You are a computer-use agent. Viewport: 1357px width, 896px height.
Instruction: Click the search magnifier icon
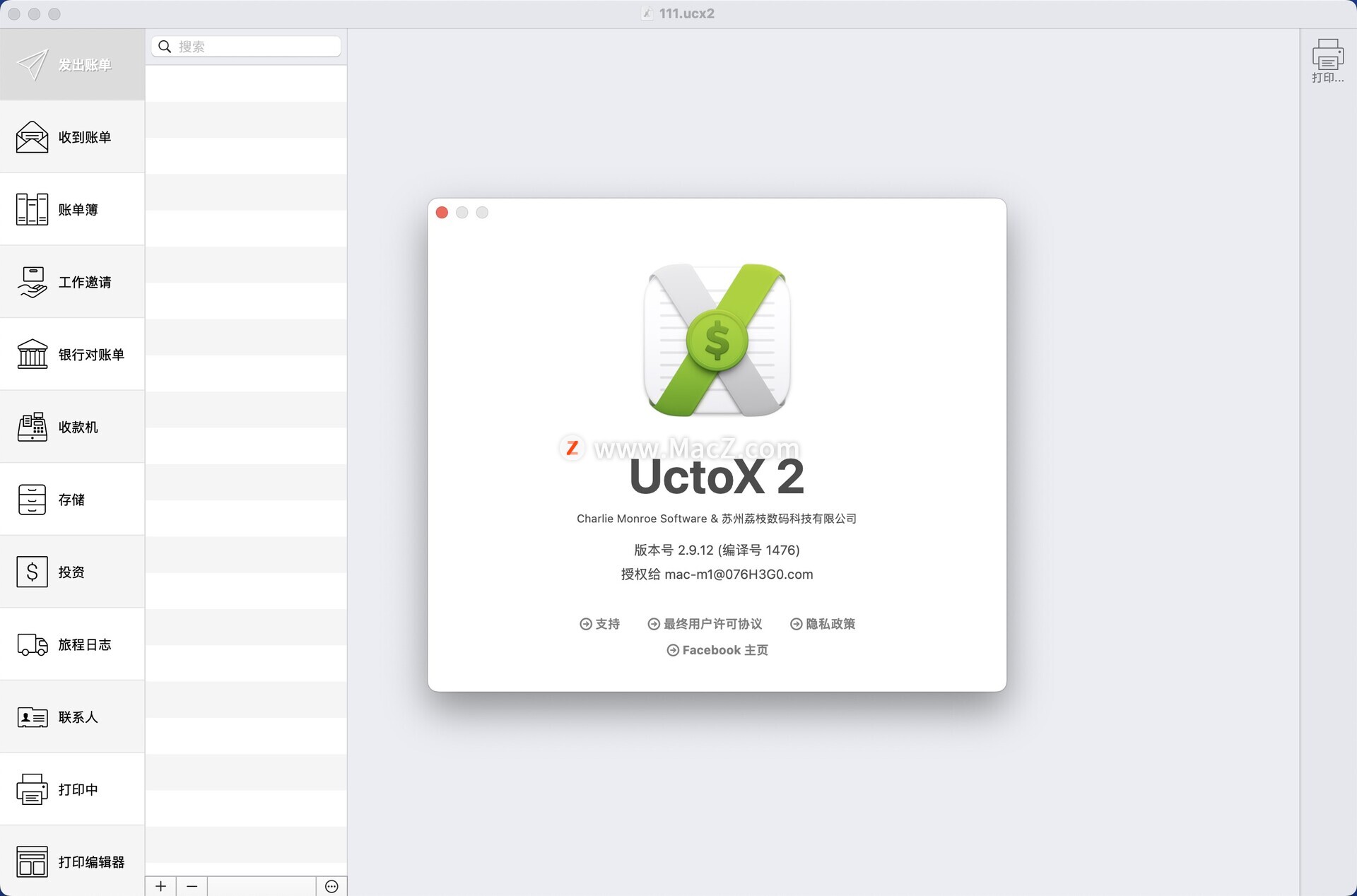tap(165, 47)
